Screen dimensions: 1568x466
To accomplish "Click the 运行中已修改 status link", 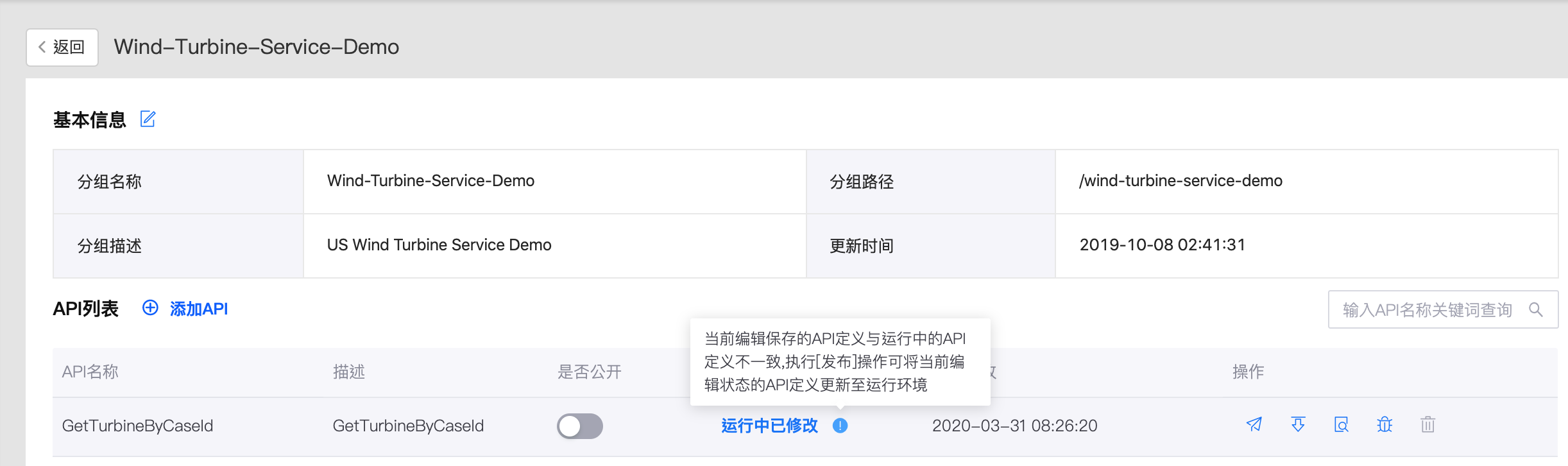I will click(x=769, y=426).
